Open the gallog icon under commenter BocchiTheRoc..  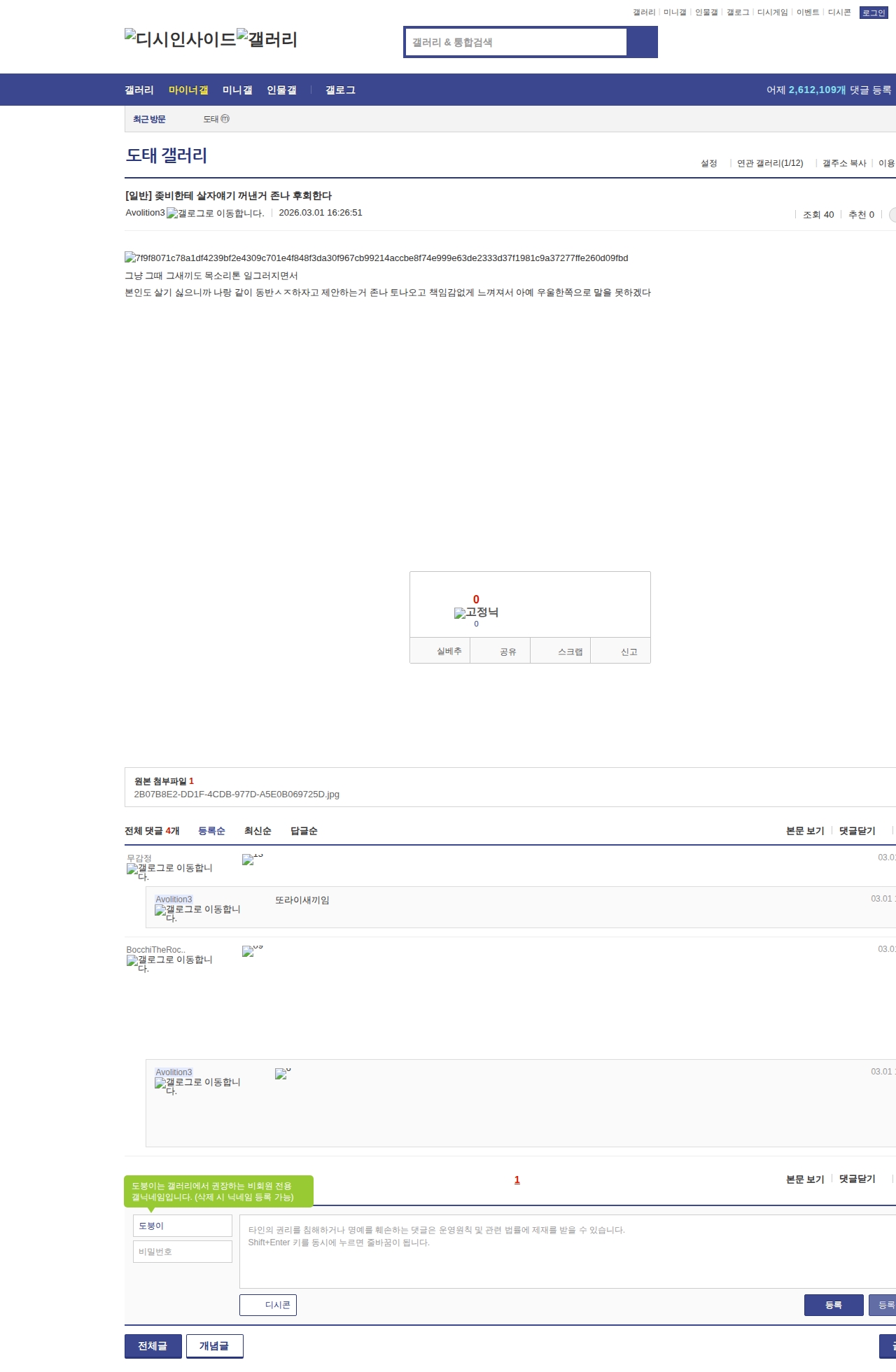[x=169, y=963]
